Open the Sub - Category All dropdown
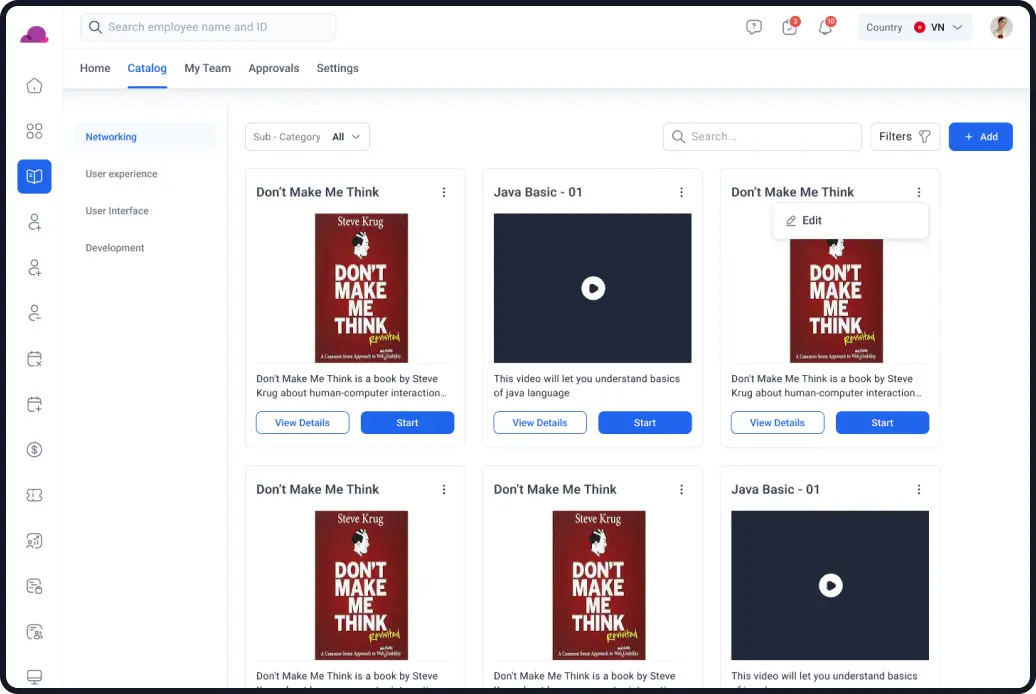The width and height of the screenshot is (1036, 694). click(x=307, y=137)
